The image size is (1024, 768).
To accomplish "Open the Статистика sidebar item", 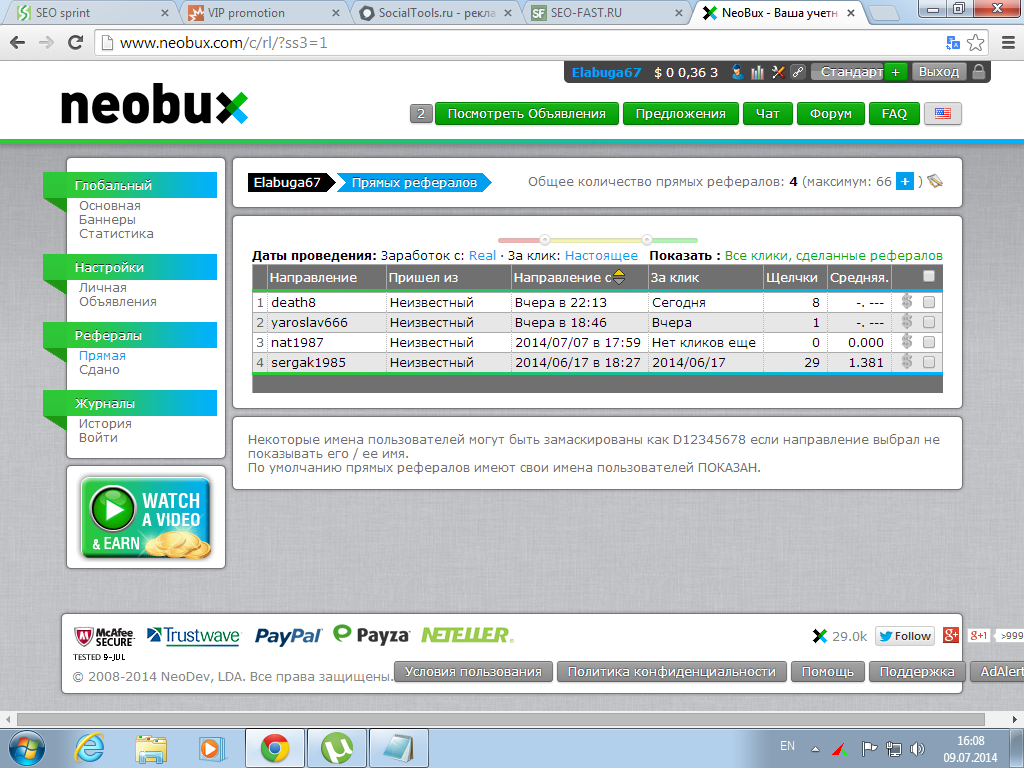I will click(x=116, y=234).
